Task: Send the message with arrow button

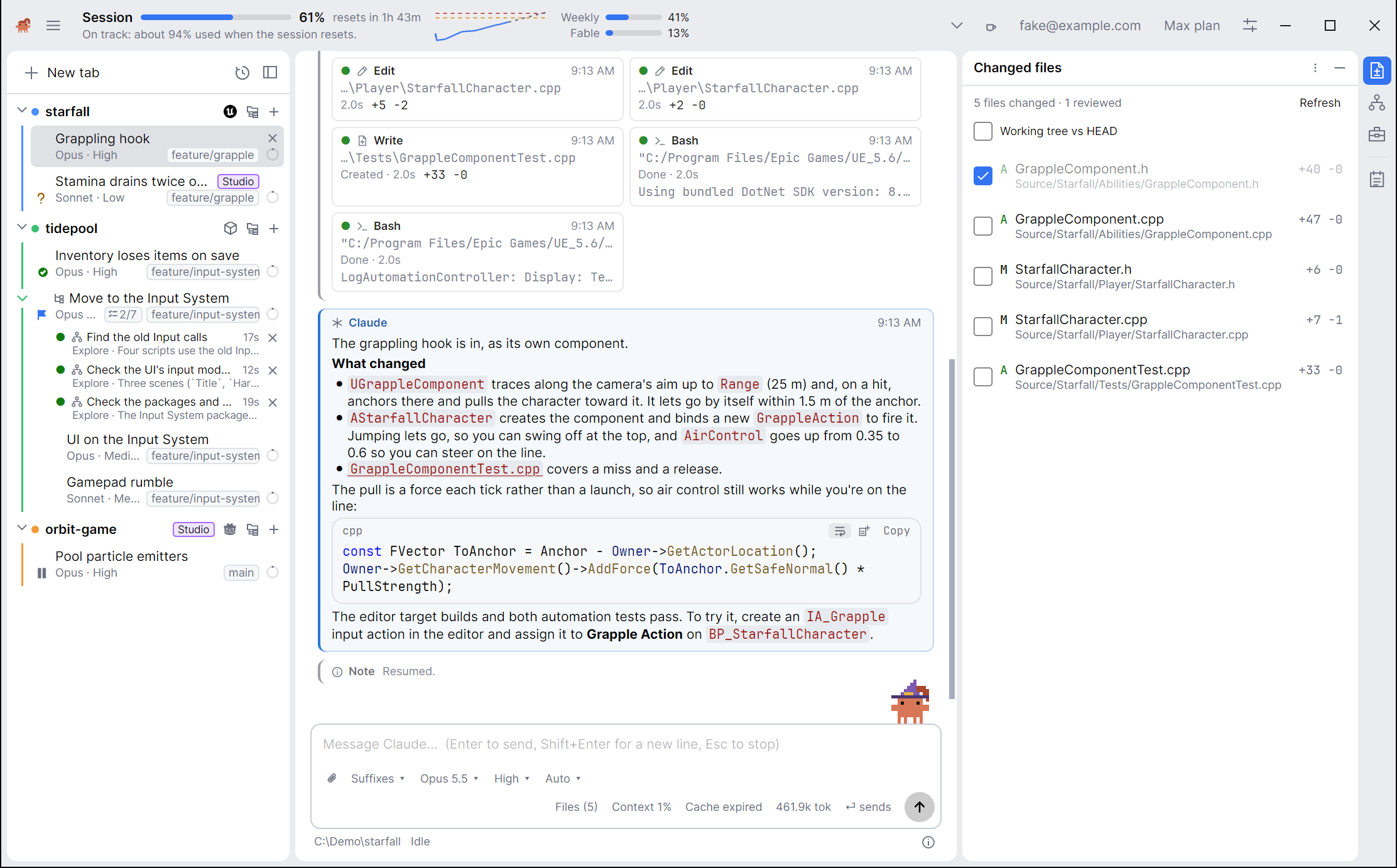Action: [919, 807]
